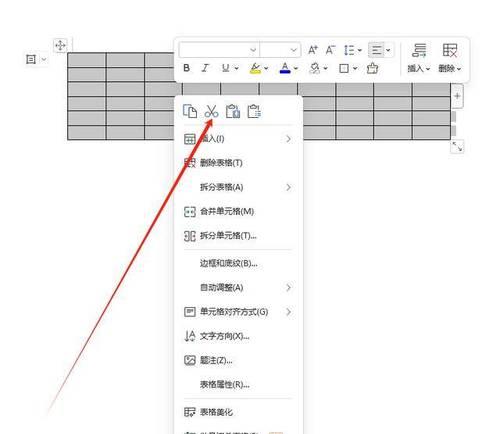Click the plus icon to add column

[457, 96]
